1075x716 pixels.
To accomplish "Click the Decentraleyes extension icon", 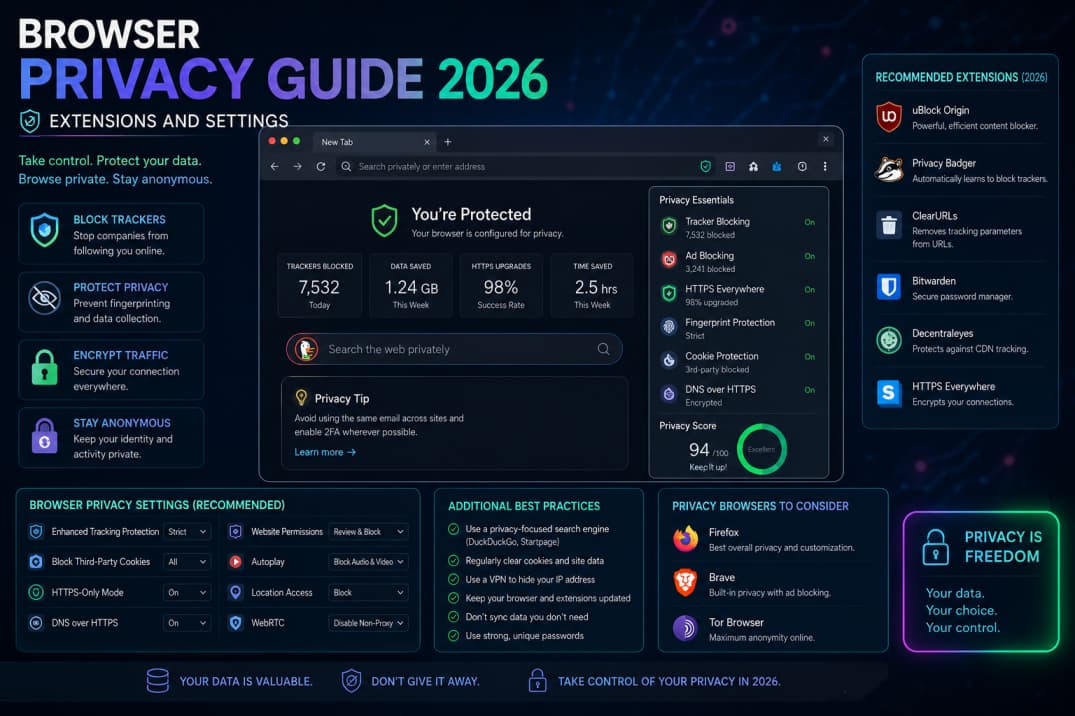I will tap(889, 340).
